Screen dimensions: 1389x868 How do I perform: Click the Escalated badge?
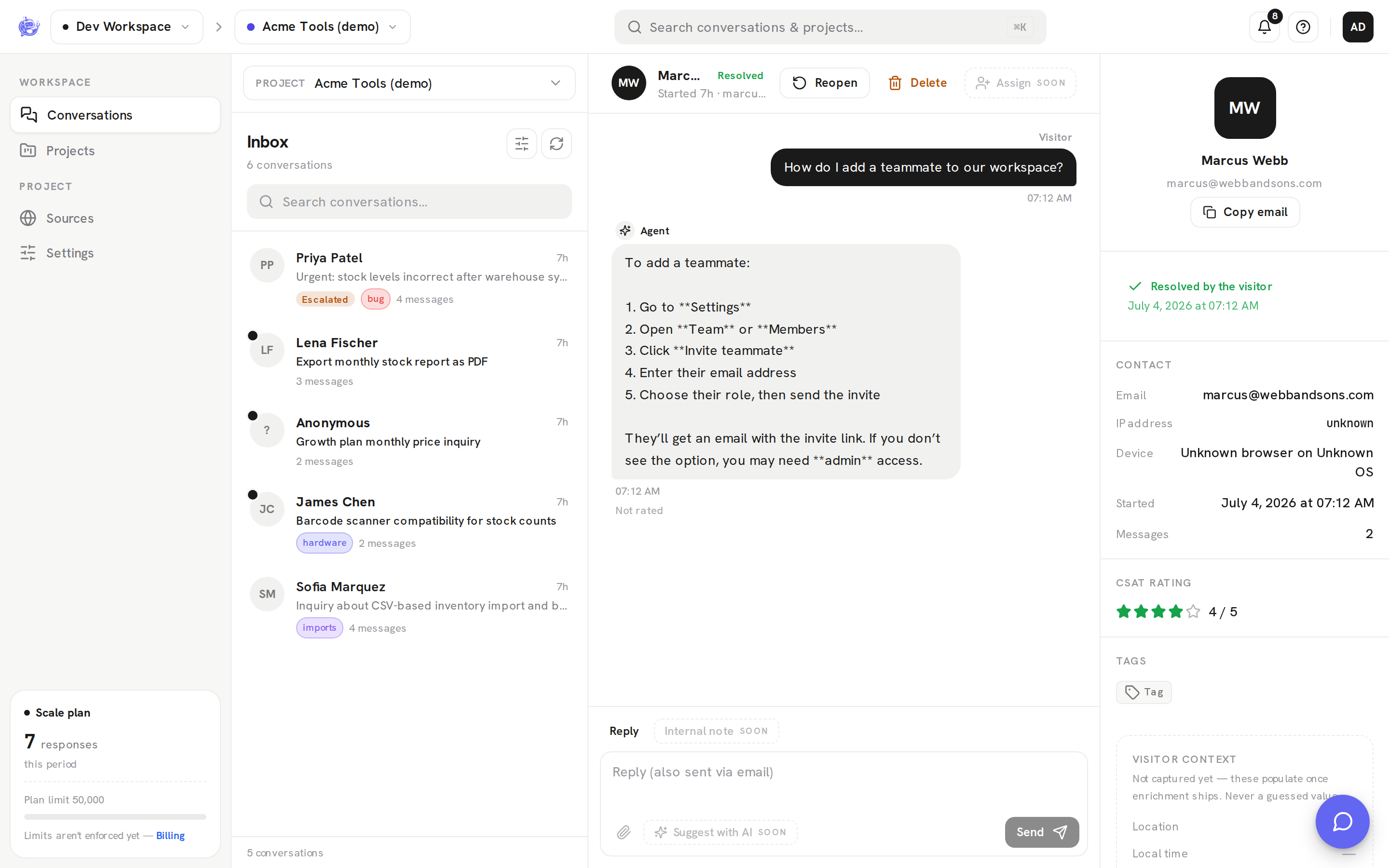325,299
